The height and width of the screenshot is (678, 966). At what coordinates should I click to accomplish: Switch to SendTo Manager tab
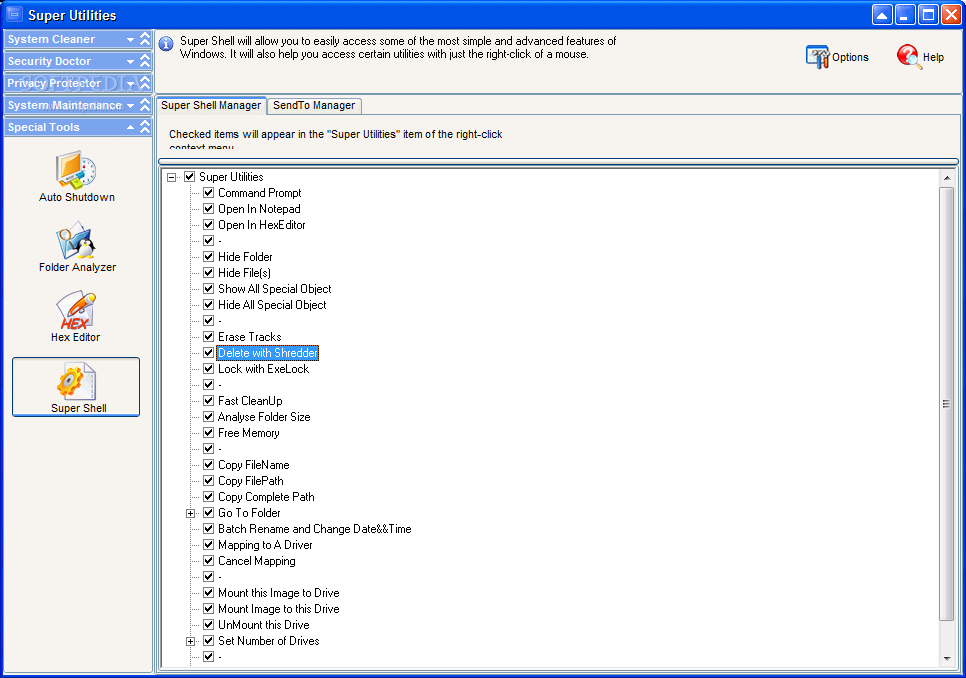(314, 105)
